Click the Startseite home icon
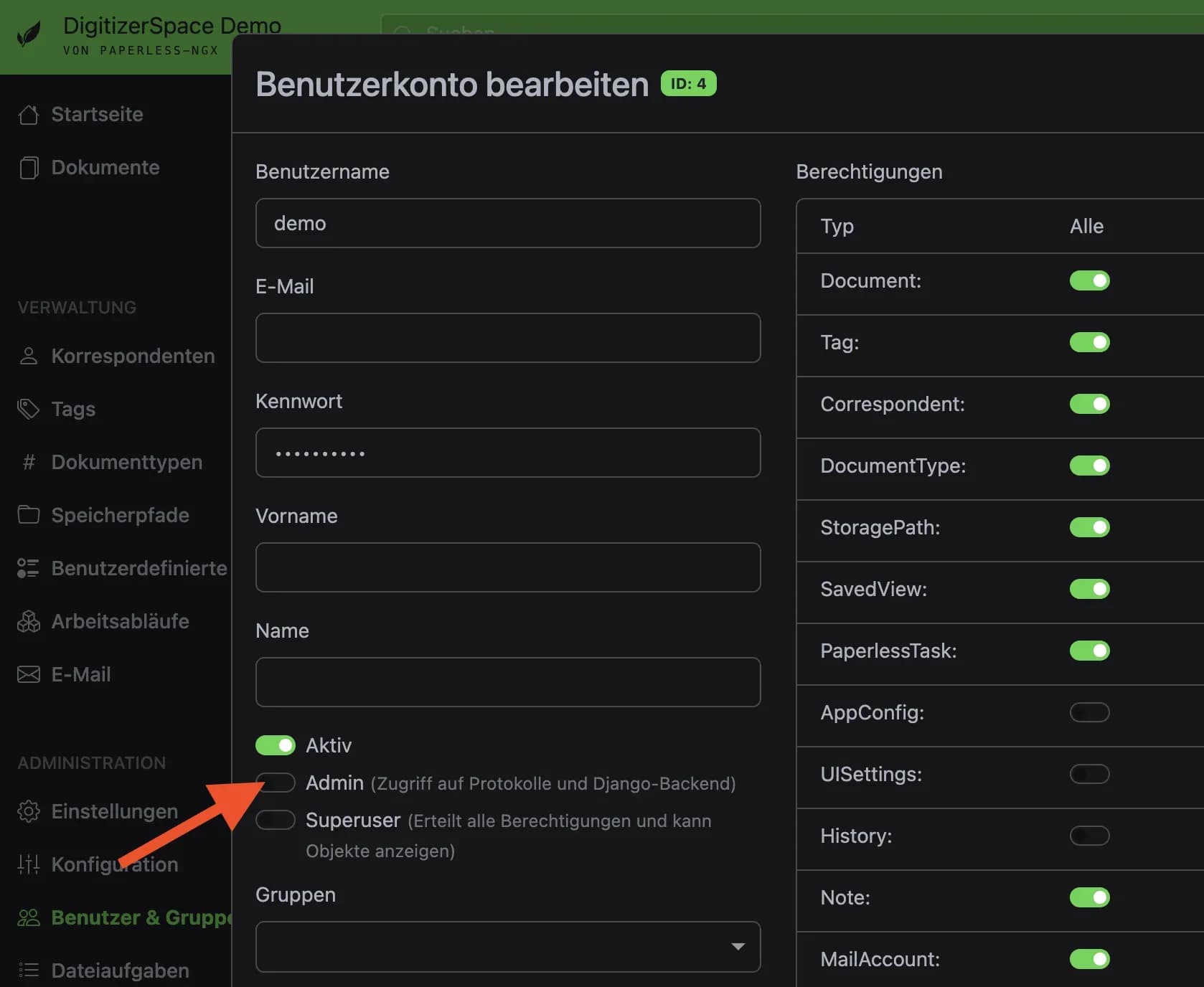Viewport: 1204px width, 987px height. (29, 115)
